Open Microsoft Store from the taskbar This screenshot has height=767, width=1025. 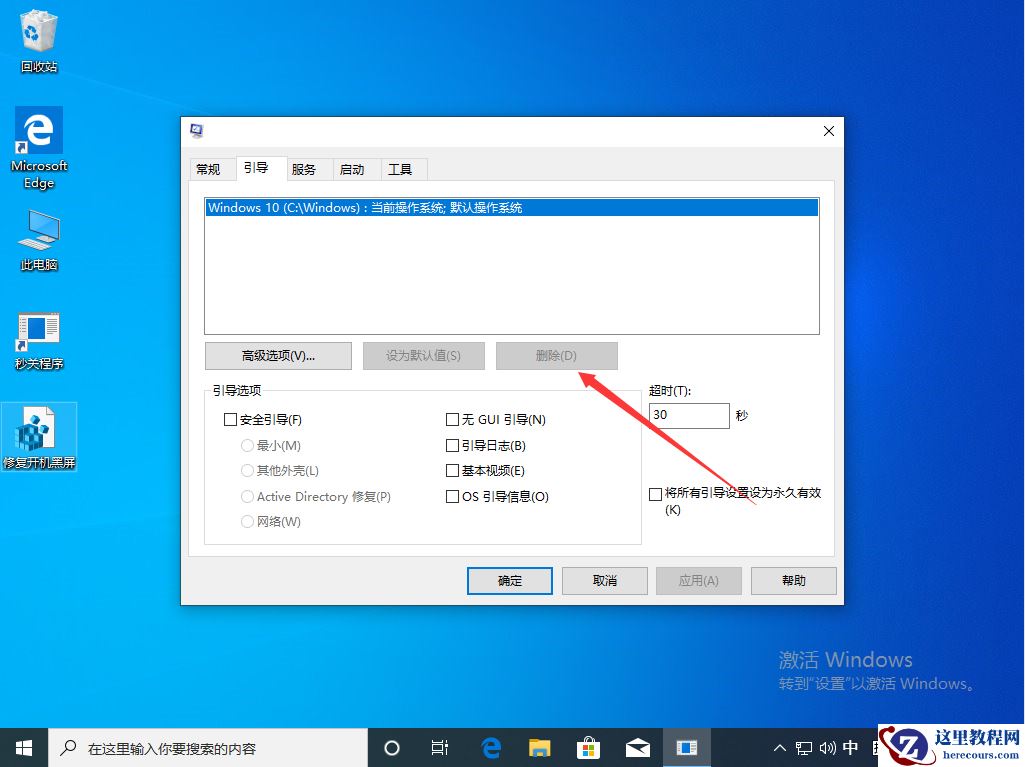[589, 747]
